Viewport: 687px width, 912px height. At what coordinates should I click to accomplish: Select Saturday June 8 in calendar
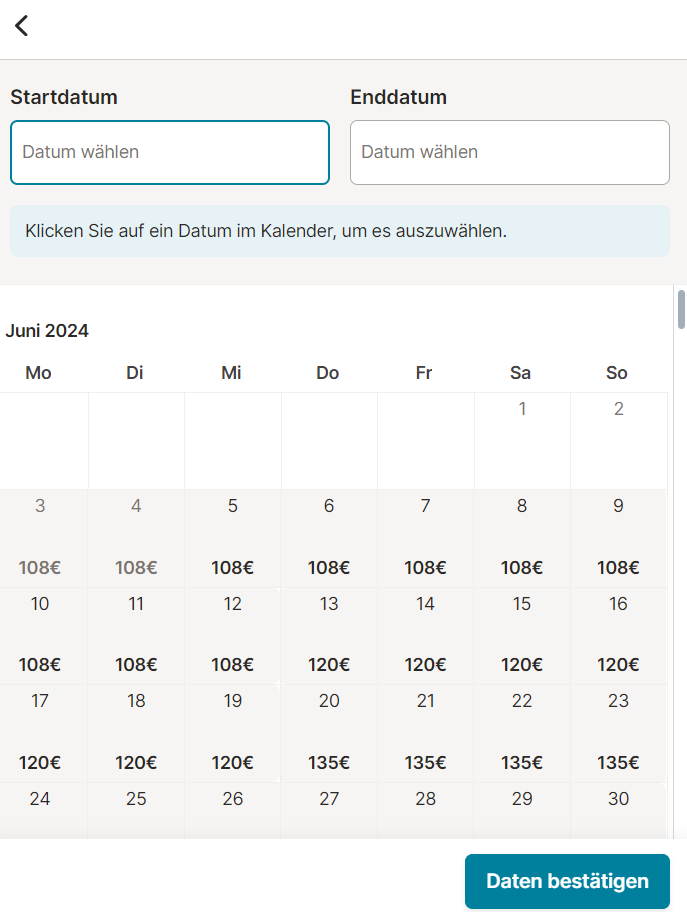point(522,539)
